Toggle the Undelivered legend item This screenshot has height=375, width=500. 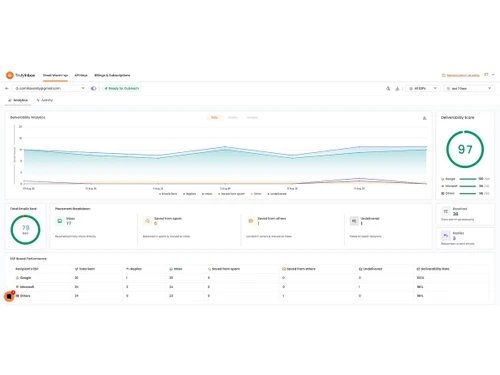pyautogui.click(x=277, y=194)
